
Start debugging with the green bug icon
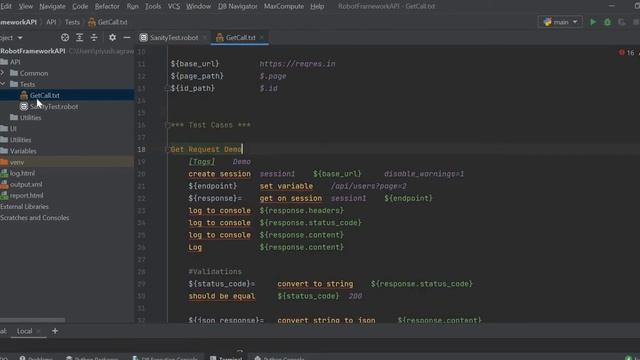click(x=607, y=22)
